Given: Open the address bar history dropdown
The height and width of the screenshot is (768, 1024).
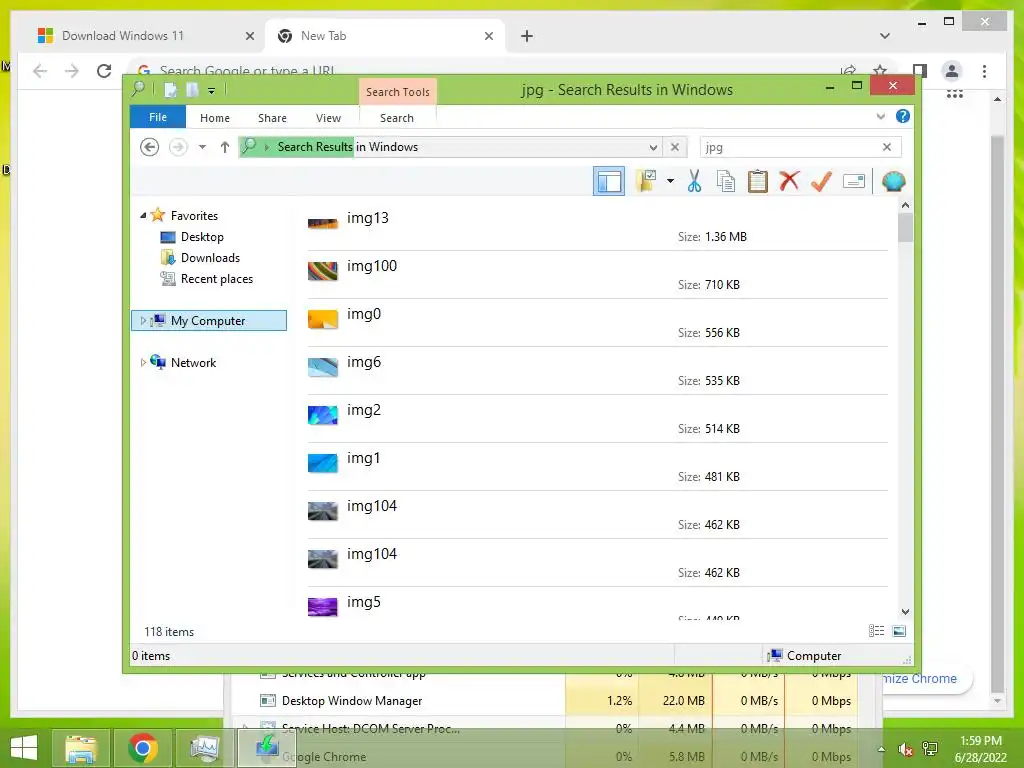Looking at the screenshot, I should [x=652, y=148].
